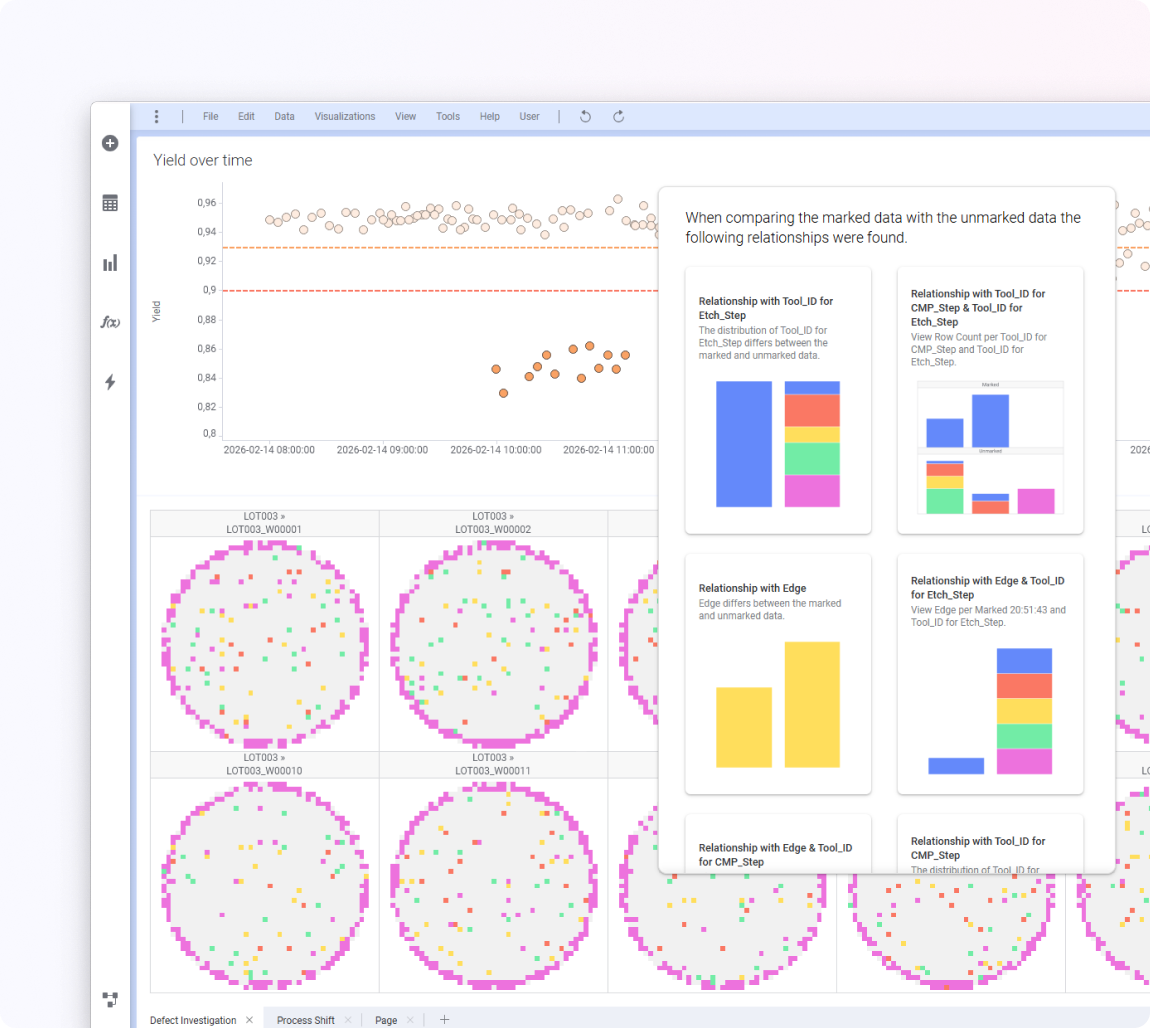
Task: Select the Relationship with Edge card
Action: tap(778, 674)
